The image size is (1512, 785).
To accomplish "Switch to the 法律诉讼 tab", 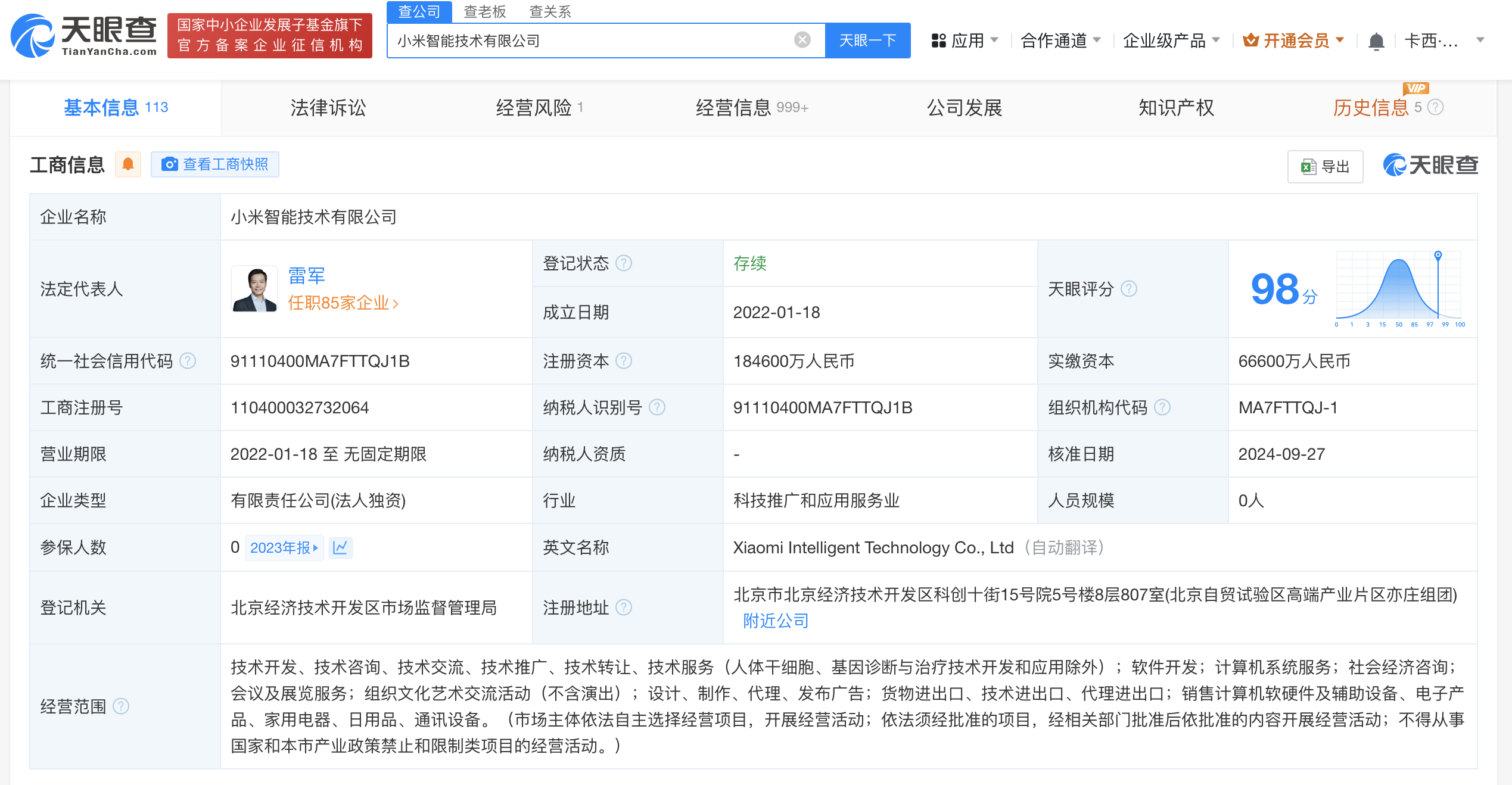I will point(328,108).
